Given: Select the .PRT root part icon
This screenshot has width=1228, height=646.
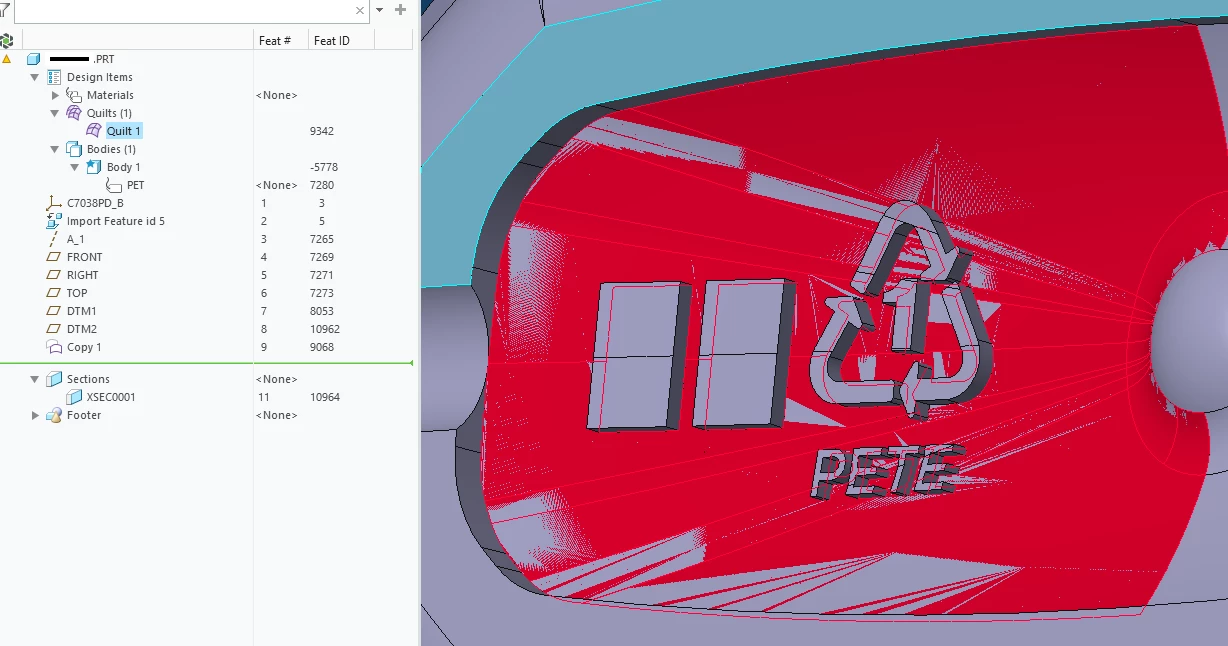Looking at the screenshot, I should click(34, 59).
